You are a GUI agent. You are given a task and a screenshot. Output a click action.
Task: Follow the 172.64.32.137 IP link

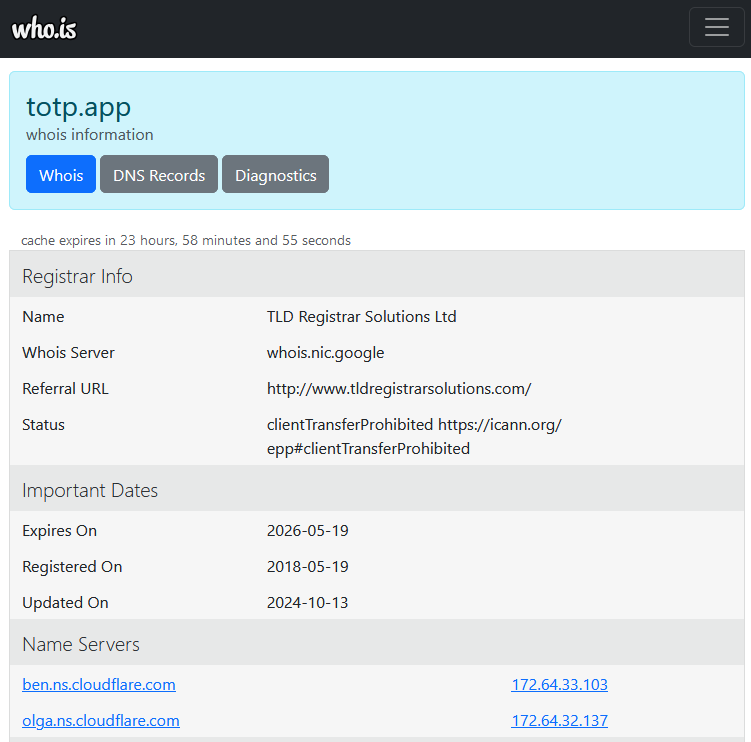559,721
